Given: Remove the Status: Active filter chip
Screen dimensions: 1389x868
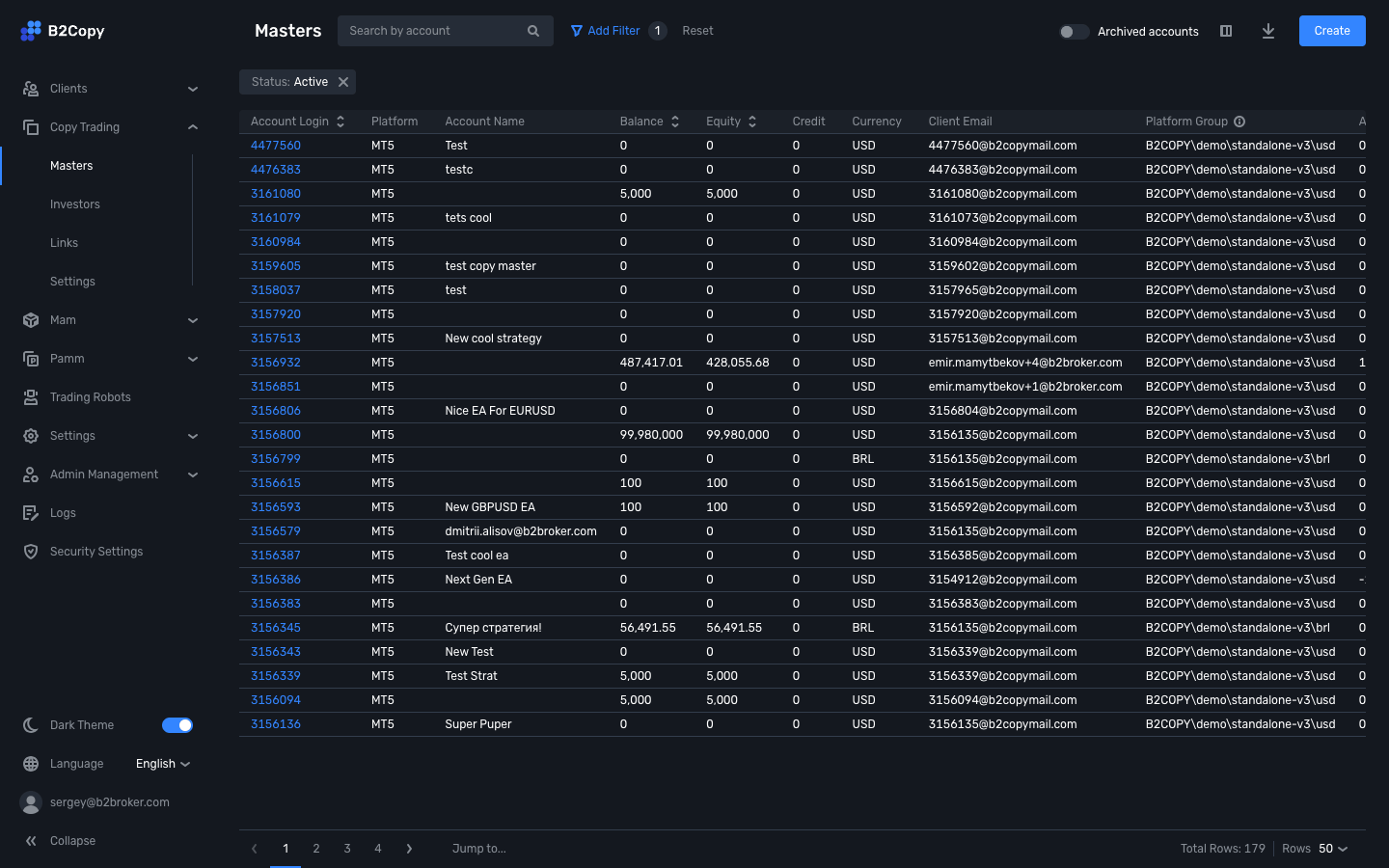Looking at the screenshot, I should point(343,82).
